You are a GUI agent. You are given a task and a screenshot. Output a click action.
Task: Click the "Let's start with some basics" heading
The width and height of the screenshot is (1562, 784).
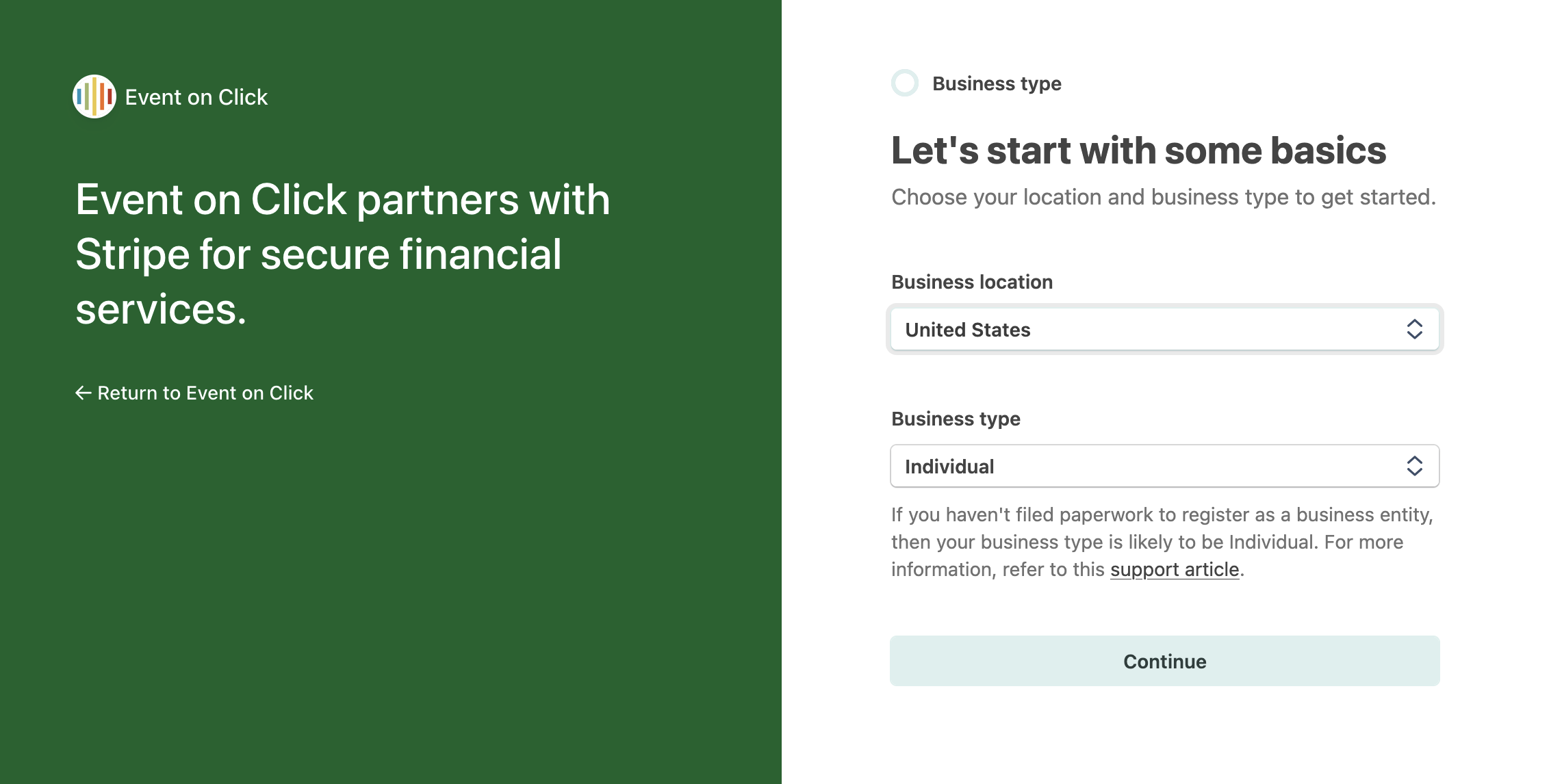tap(1138, 151)
